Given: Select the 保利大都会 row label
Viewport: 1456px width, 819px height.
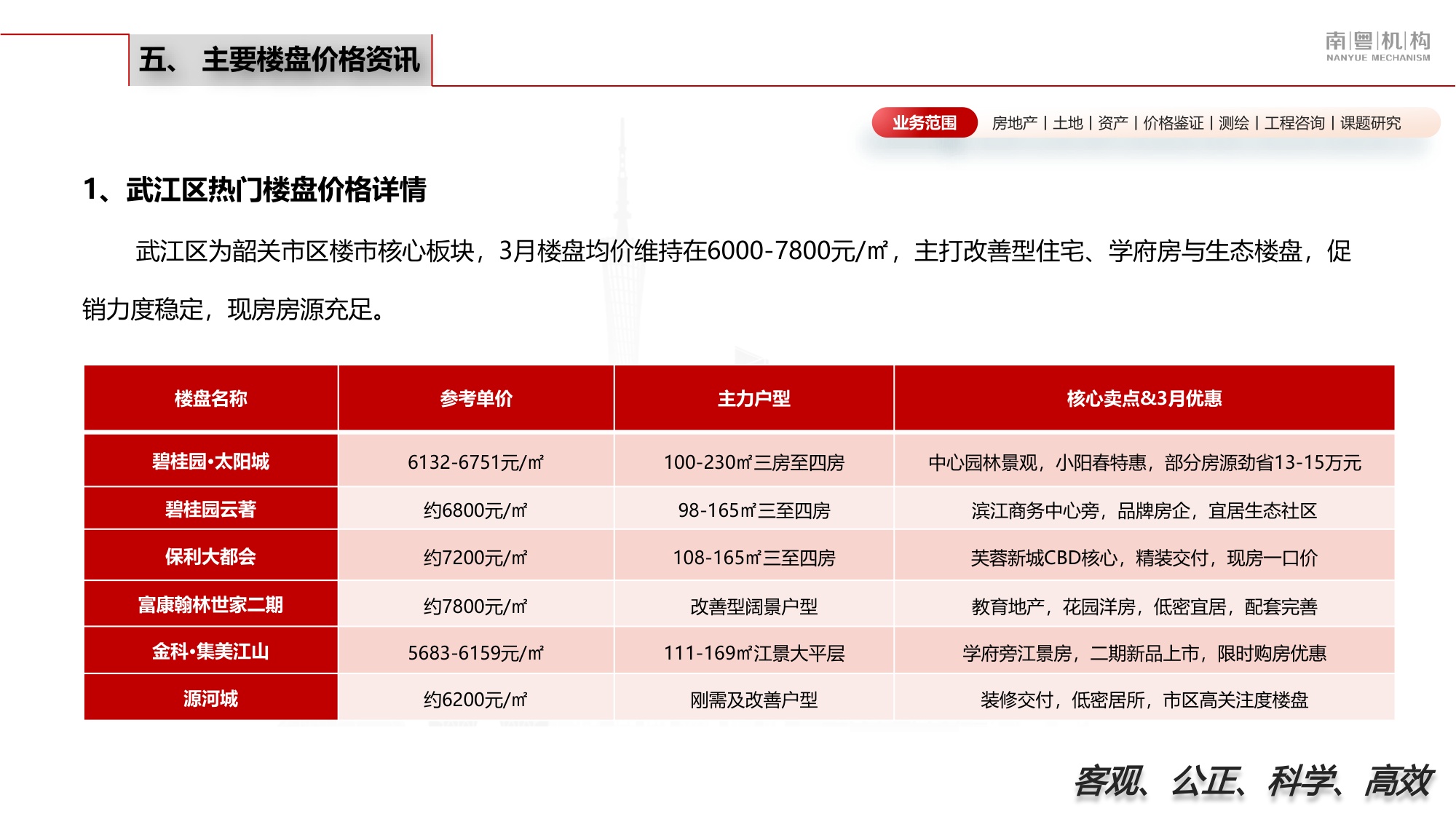Looking at the screenshot, I should 211,556.
